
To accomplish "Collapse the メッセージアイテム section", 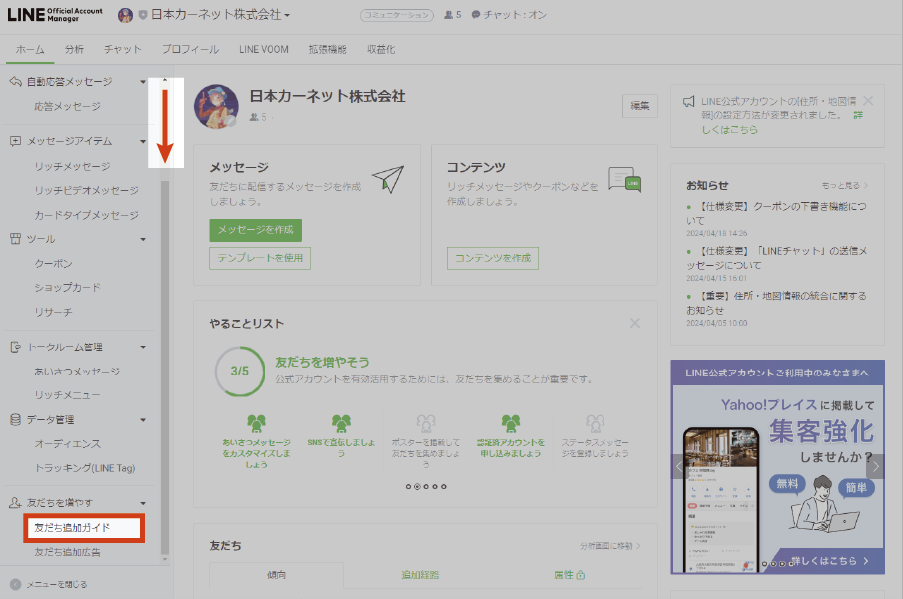I will pyautogui.click(x=143, y=142).
